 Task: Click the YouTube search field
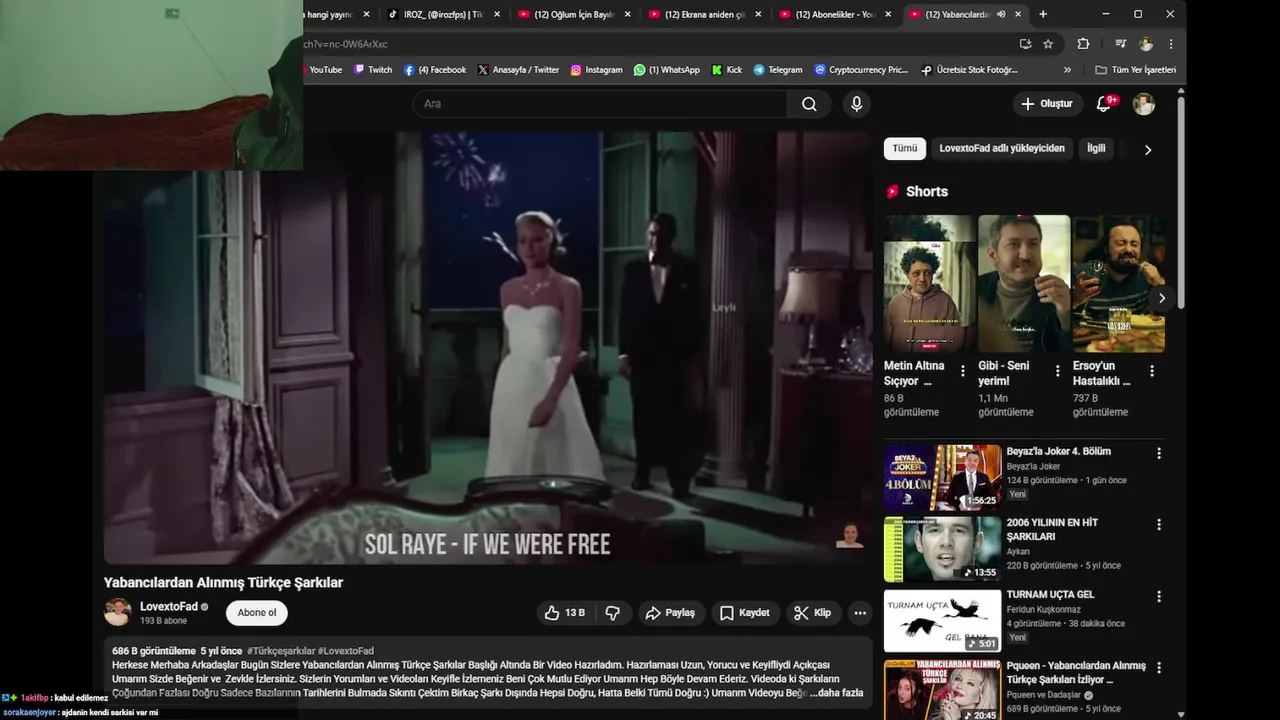click(600, 104)
